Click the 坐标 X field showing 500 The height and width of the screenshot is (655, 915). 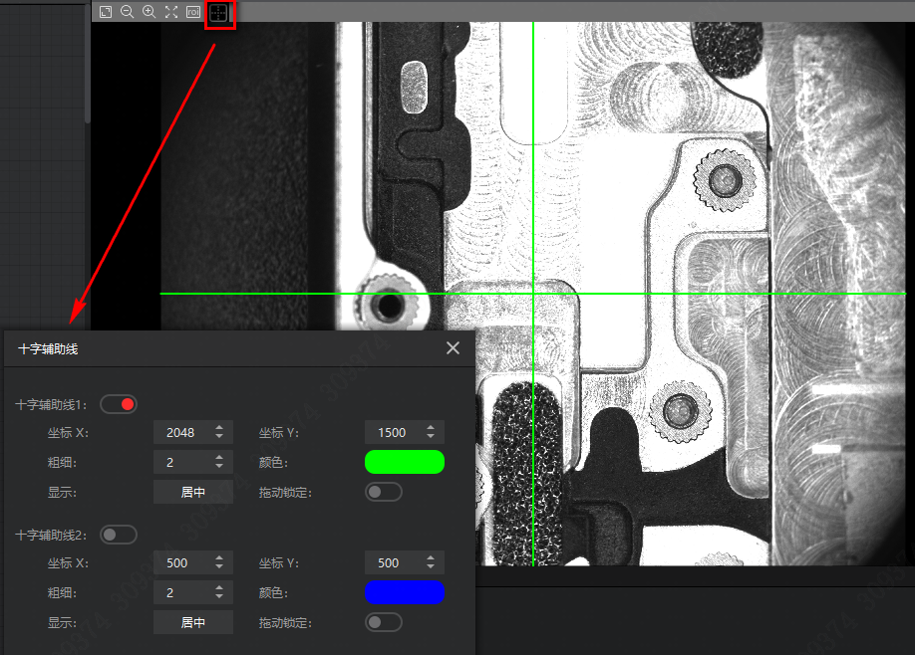pos(180,563)
